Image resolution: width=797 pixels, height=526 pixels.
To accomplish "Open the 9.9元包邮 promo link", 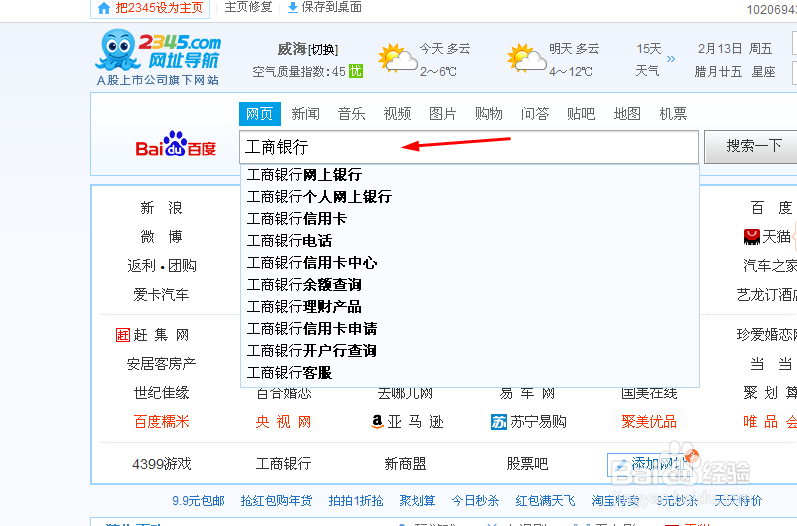I will (198, 501).
